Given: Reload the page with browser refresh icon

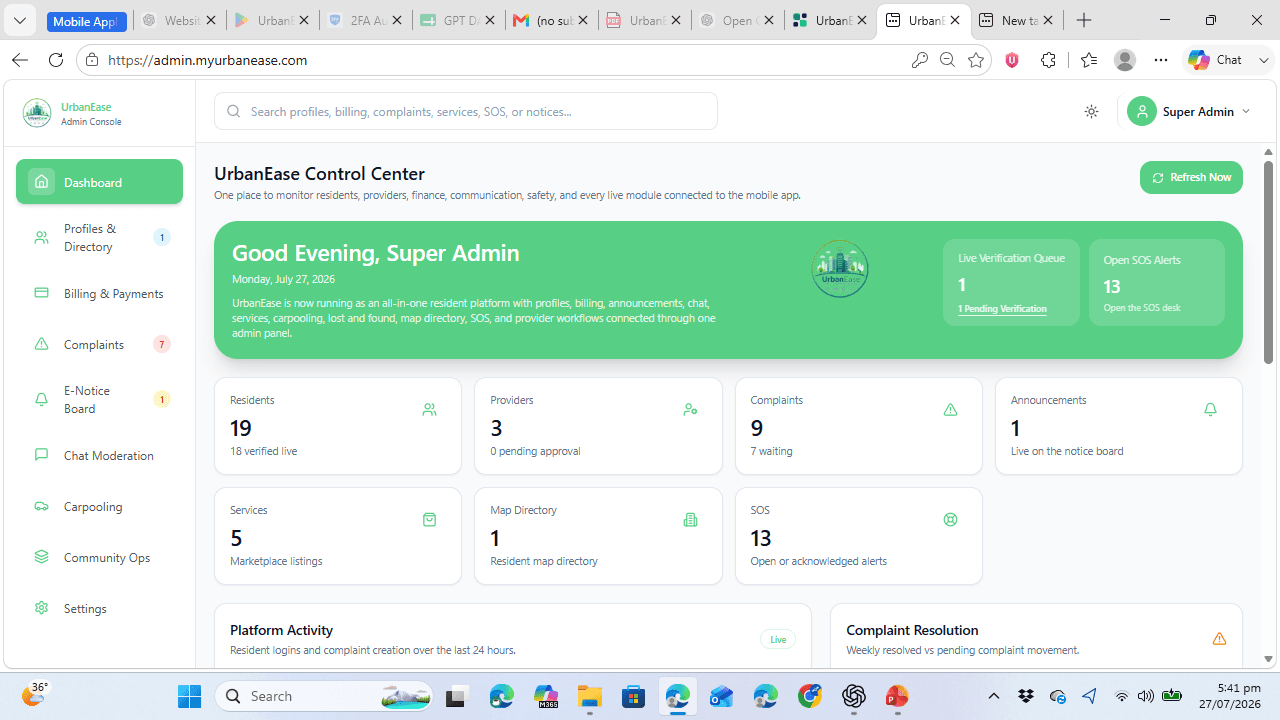Looking at the screenshot, I should click(56, 60).
